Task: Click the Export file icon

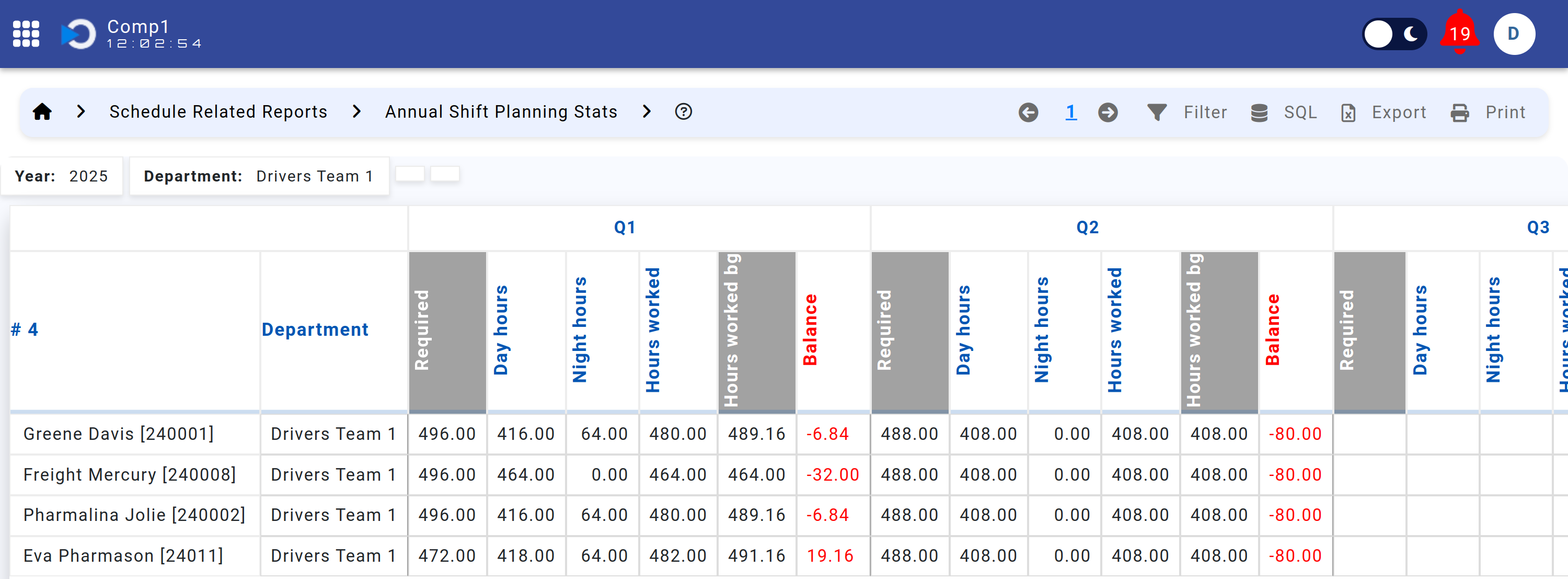Action: coord(1348,112)
